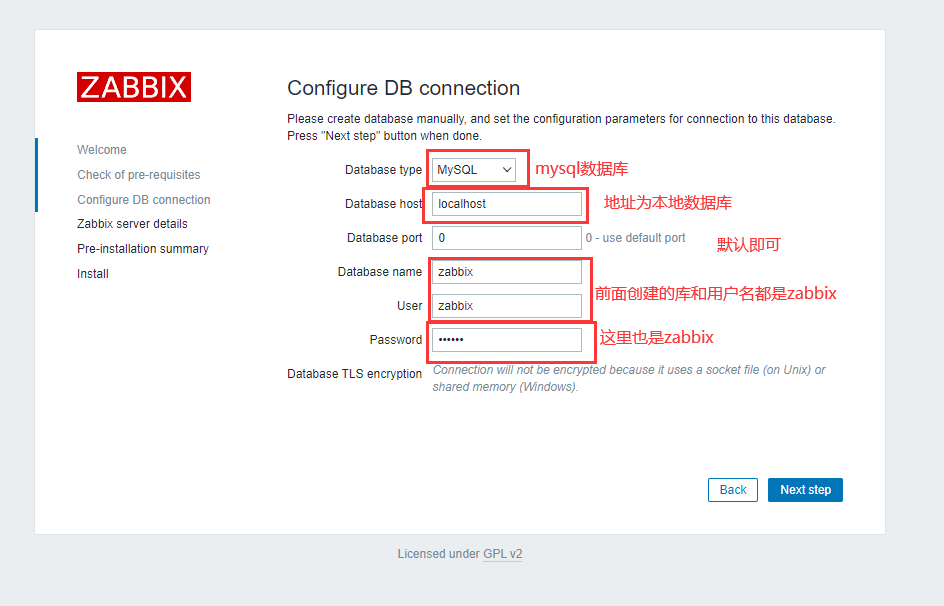Viewport: 944px width, 606px height.
Task: Click 'Connection will not be encrypted' note
Action: pos(629,378)
